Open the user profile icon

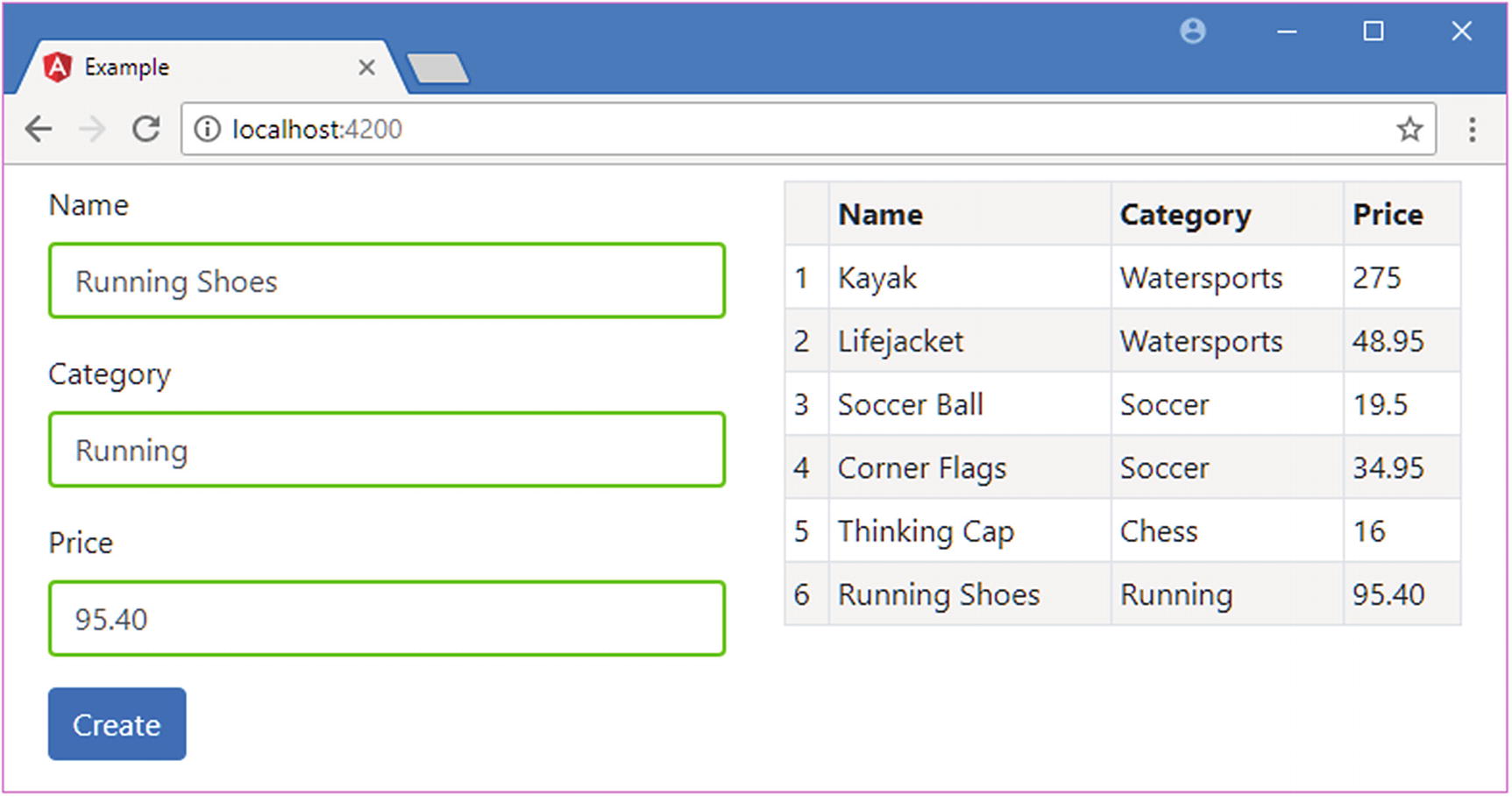(x=1192, y=32)
